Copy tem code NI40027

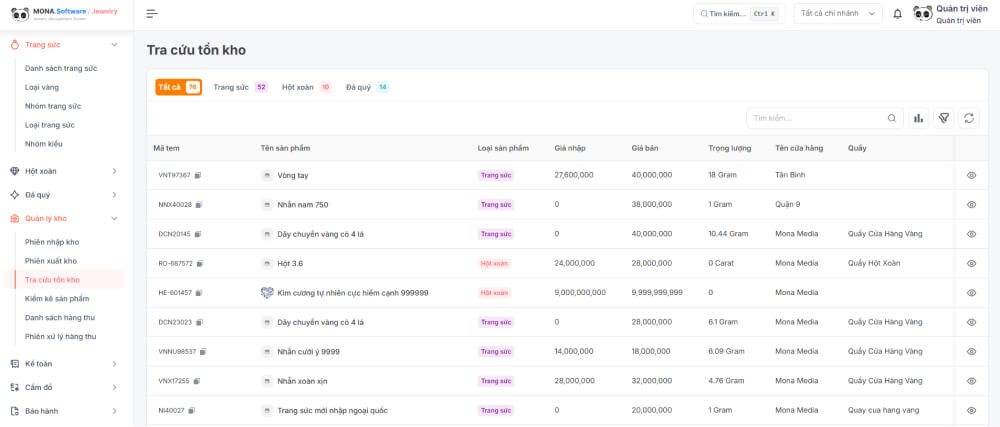[191, 410]
